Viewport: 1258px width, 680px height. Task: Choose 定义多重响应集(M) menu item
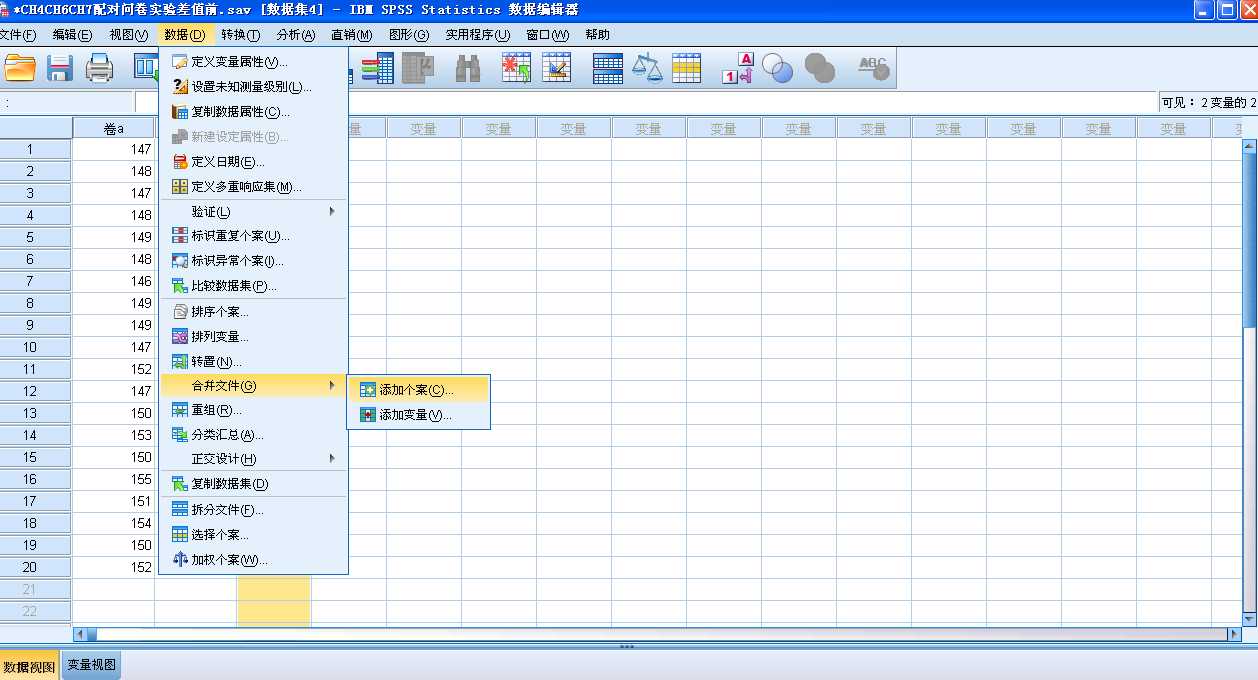click(253, 186)
